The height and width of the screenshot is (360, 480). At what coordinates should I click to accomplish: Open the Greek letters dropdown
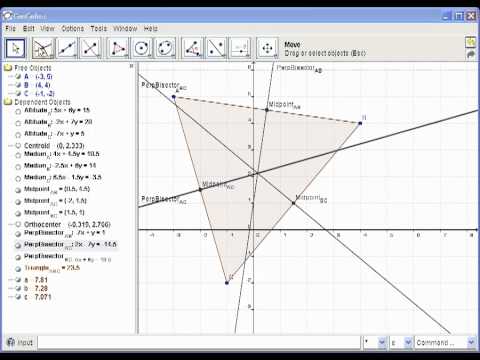click(x=408, y=342)
